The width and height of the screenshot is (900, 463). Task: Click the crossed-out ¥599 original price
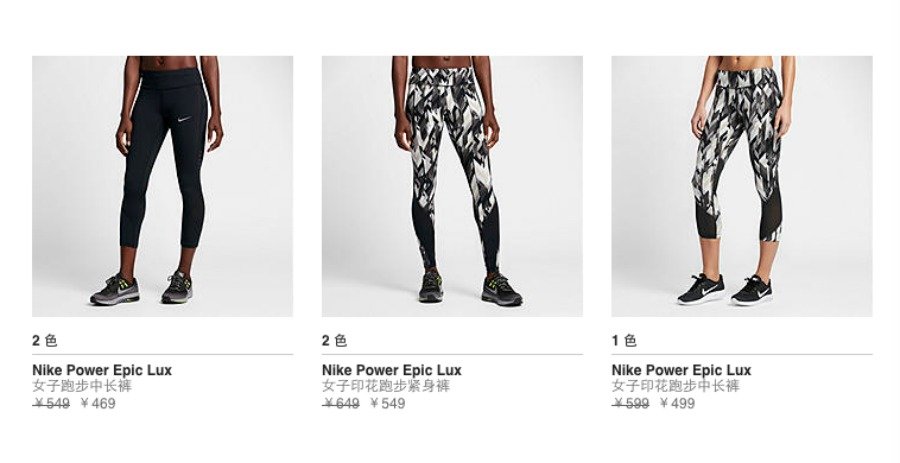point(631,404)
